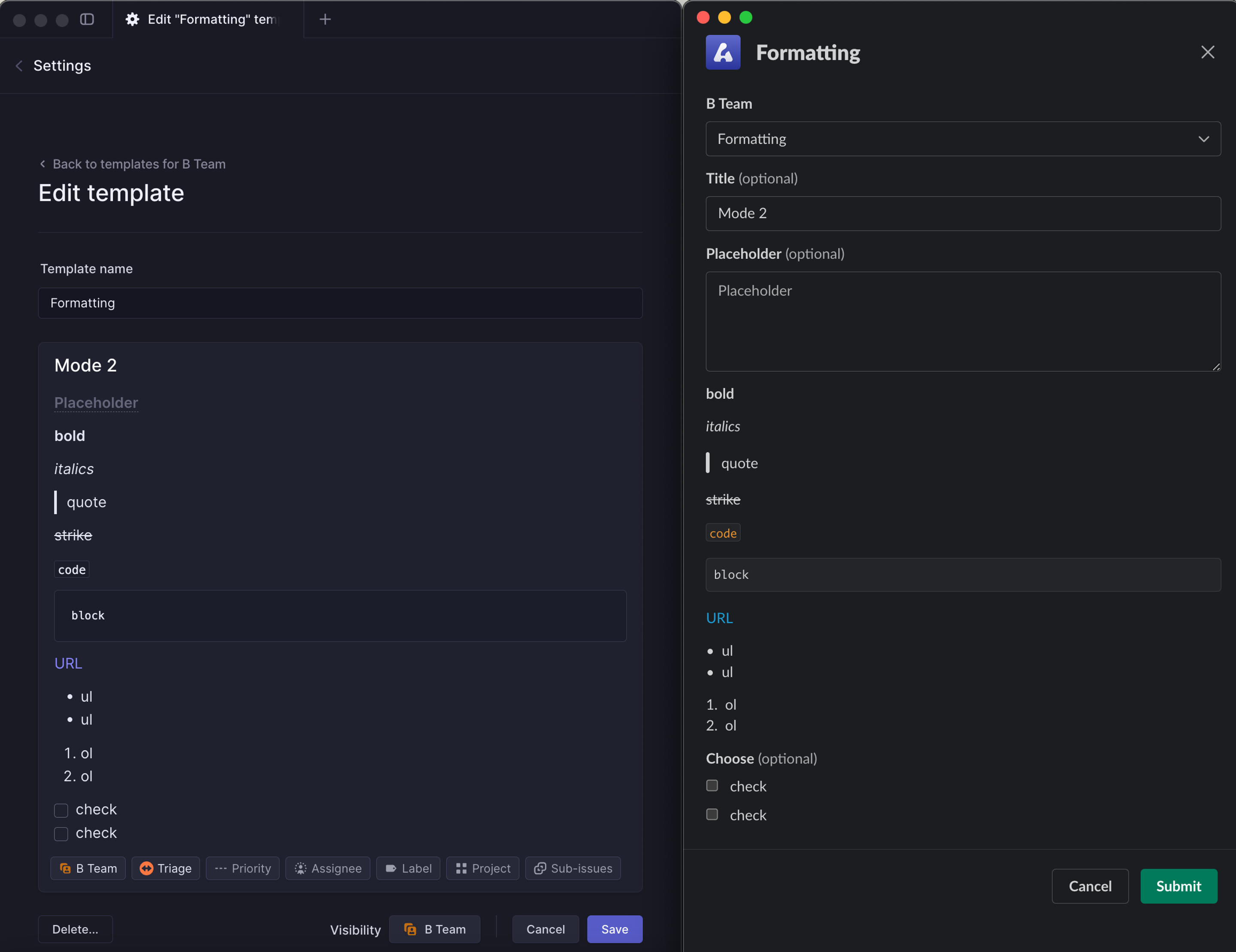Assign a Project with the grid icon
The width and height of the screenshot is (1236, 952).
(x=483, y=868)
